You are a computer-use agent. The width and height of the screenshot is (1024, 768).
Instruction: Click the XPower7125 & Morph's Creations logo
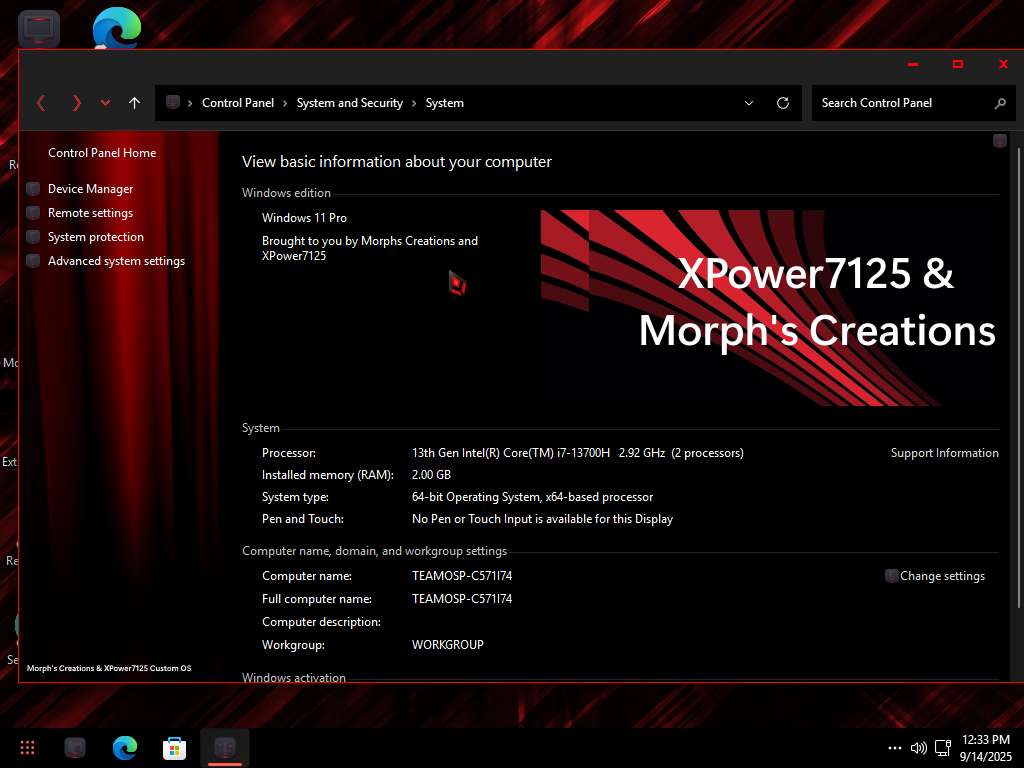coord(769,308)
